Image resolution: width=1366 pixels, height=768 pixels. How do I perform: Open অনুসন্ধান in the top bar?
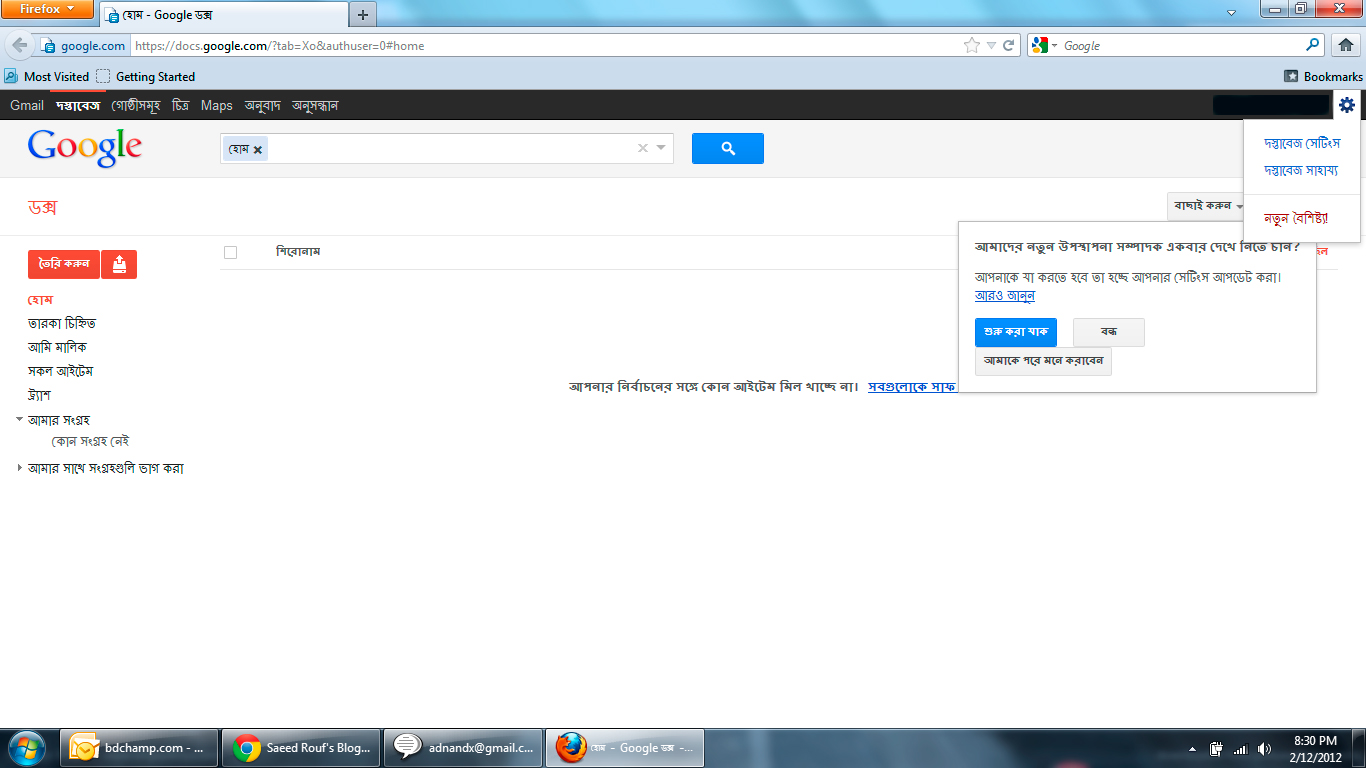(x=315, y=105)
